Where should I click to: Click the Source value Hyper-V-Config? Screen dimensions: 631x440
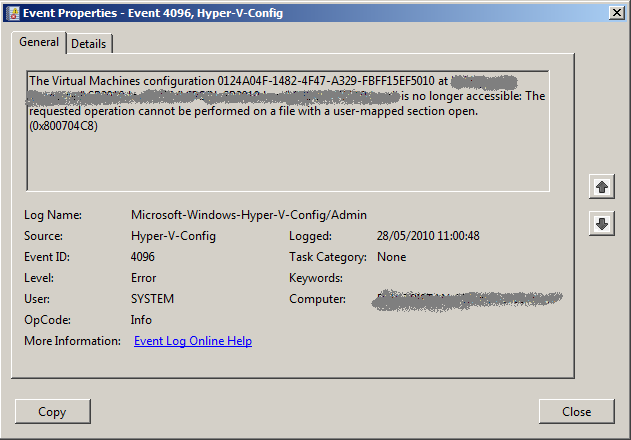[173, 236]
